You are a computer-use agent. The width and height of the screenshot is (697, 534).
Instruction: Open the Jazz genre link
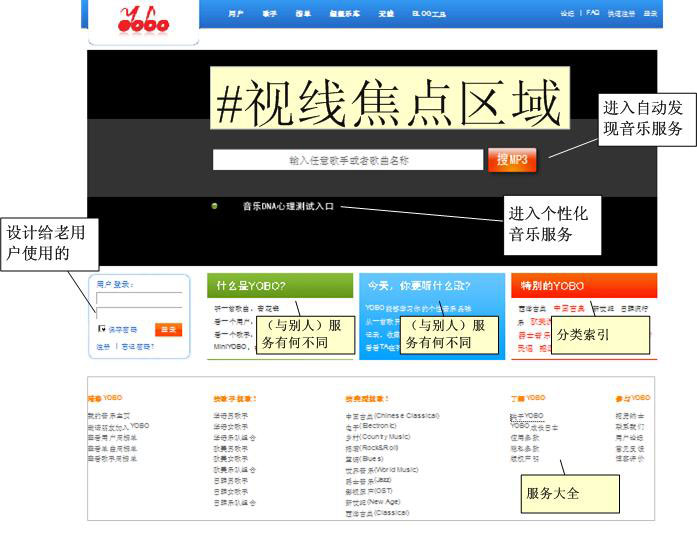[369, 480]
